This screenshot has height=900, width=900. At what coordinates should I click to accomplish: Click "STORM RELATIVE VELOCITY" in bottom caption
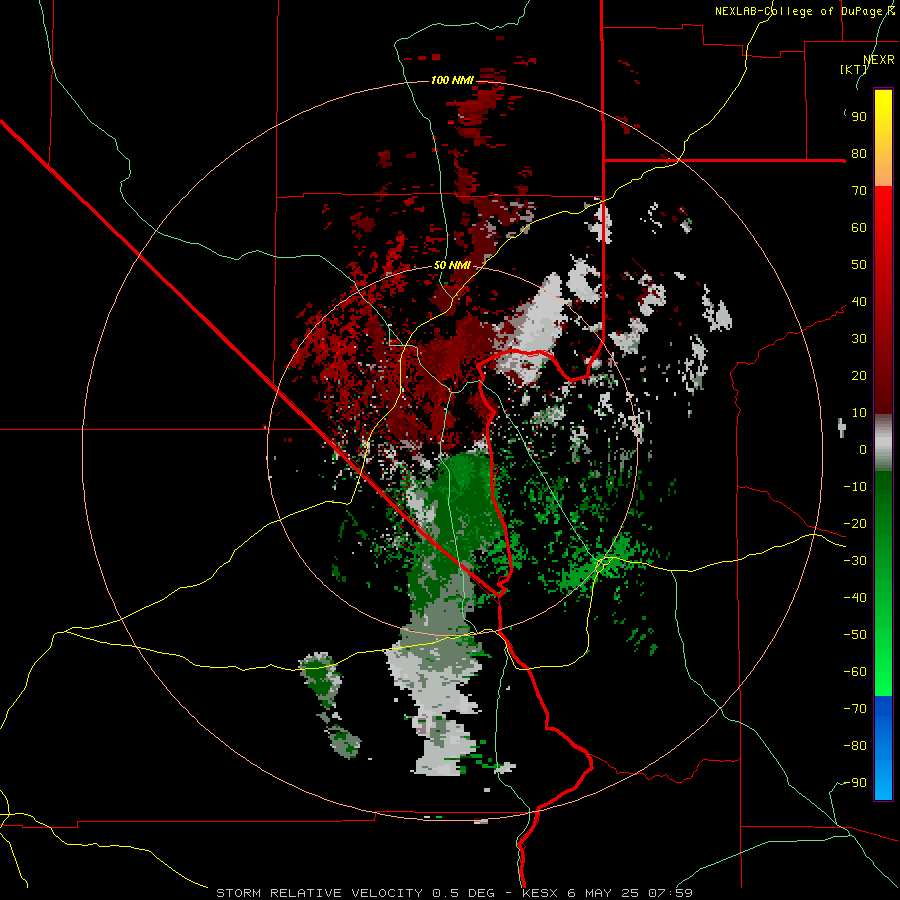pyautogui.click(x=320, y=893)
